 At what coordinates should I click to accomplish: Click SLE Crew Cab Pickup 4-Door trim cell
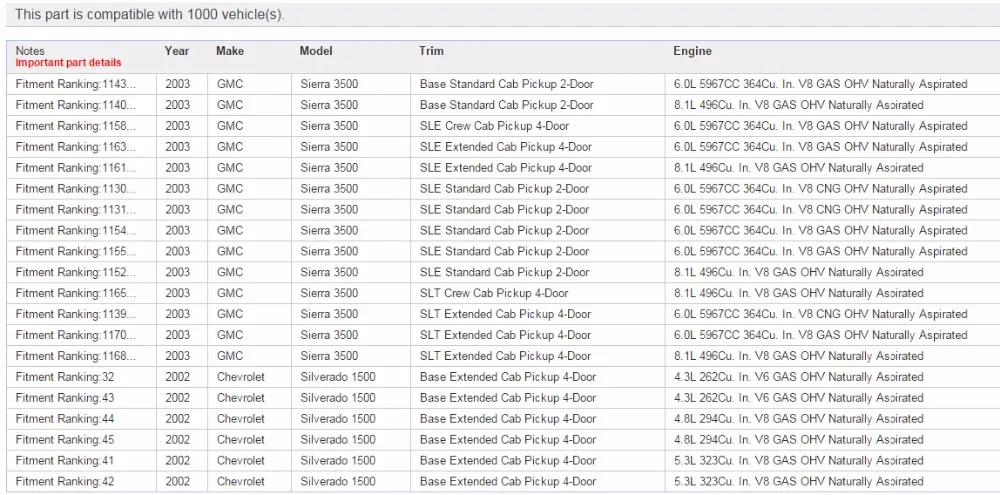click(538, 126)
